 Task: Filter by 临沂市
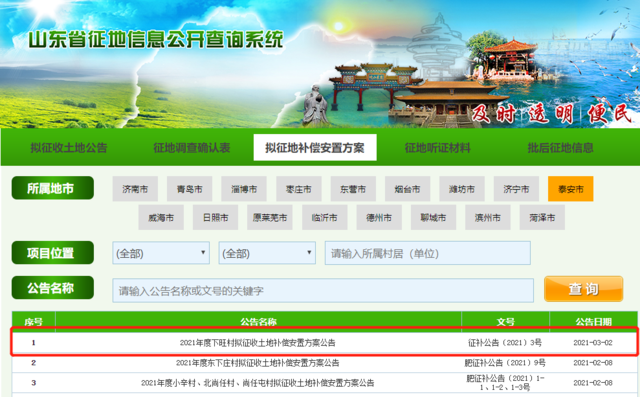(324, 217)
